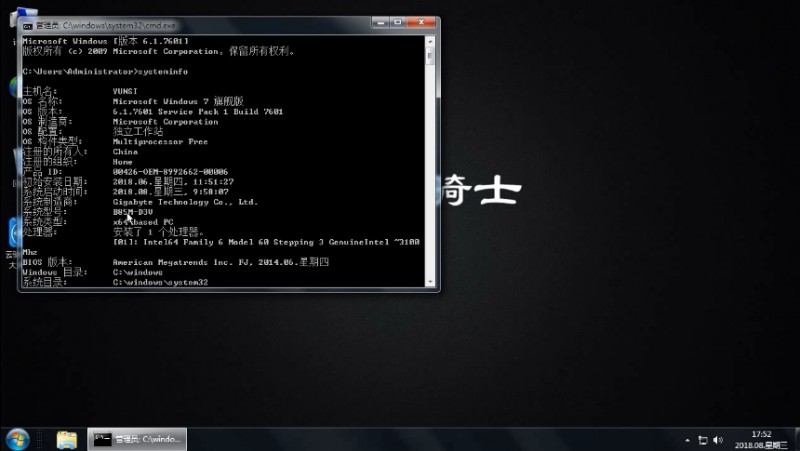The width and height of the screenshot is (800, 451).
Task: Click the 'x64-based PC' system type
Action: point(143,222)
